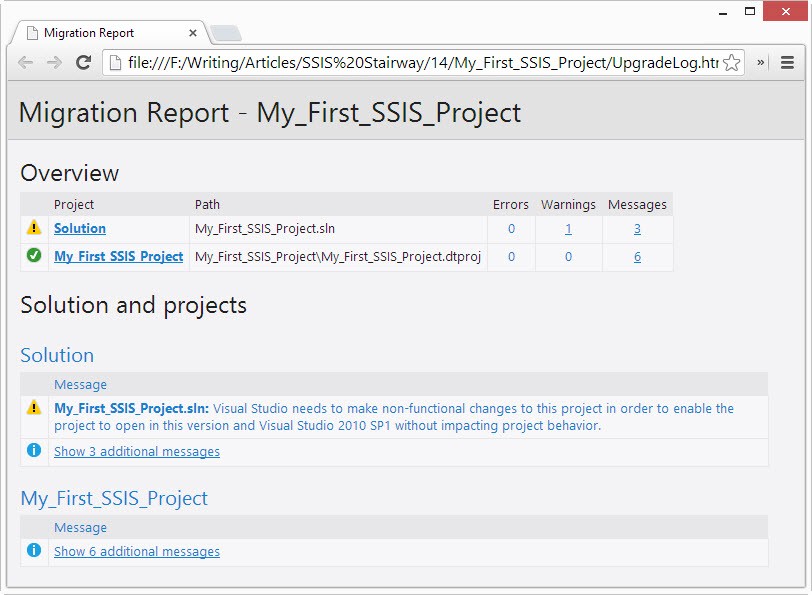The image size is (812, 595).
Task: Click the Solution warnings count link
Action: [568, 229]
